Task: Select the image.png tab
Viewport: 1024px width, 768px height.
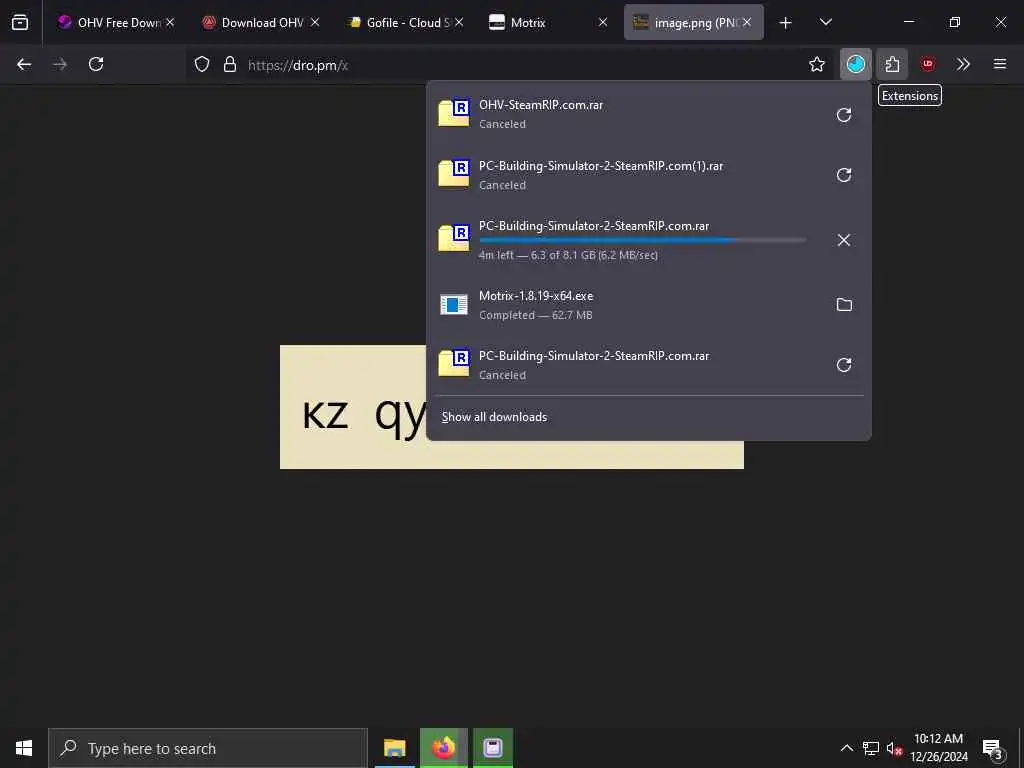Action: pos(694,22)
